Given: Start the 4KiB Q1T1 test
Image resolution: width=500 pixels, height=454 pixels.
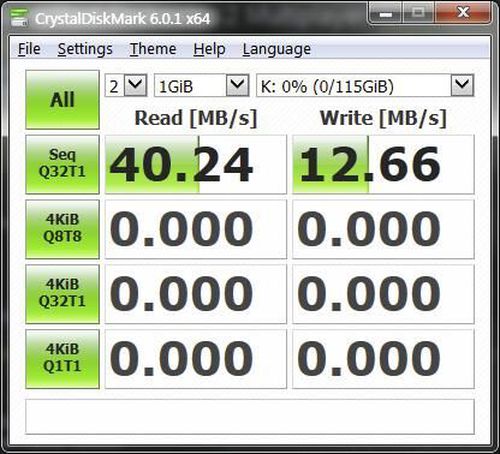Looking at the screenshot, I should click(x=62, y=359).
